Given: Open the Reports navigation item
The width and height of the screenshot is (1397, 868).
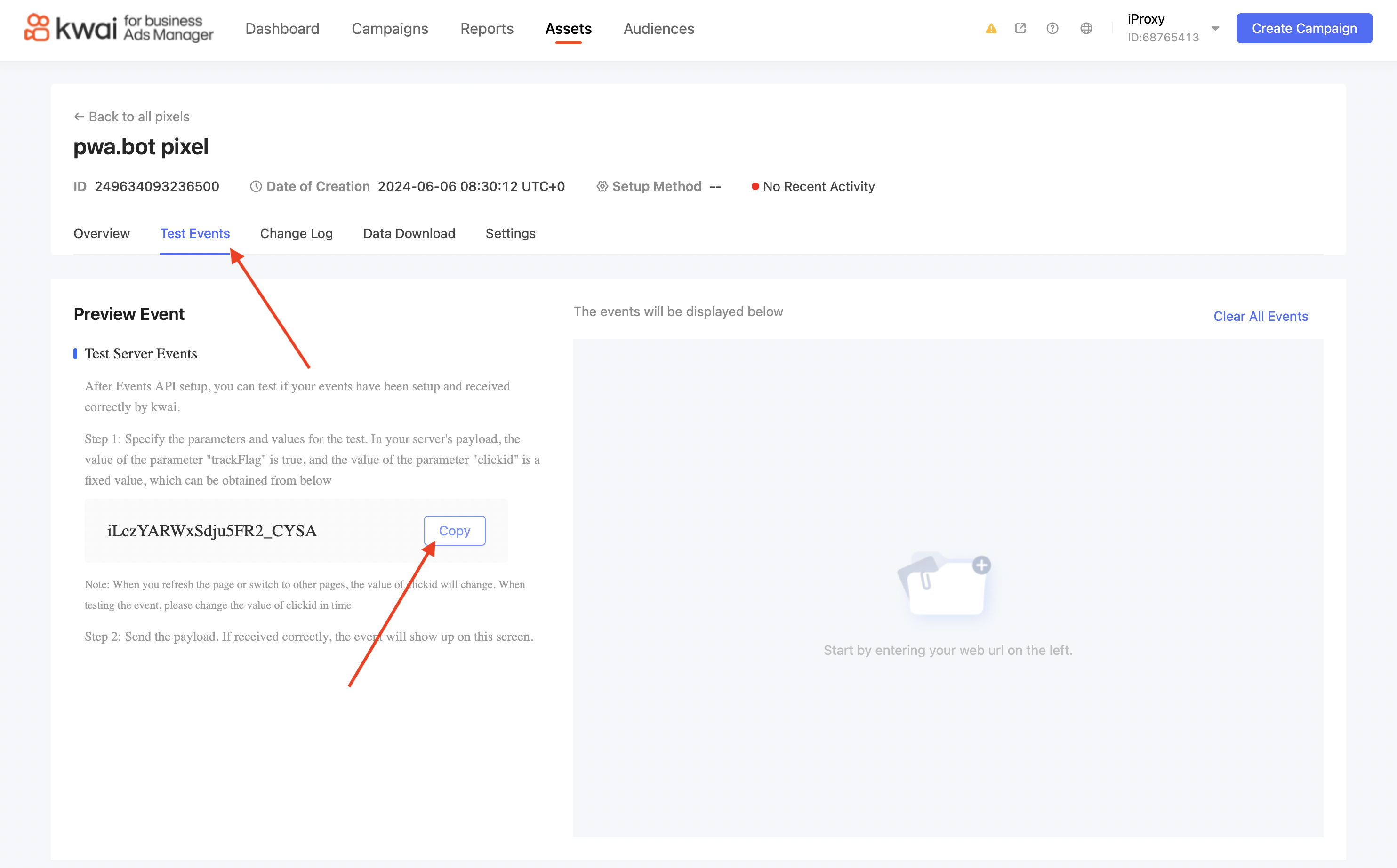Looking at the screenshot, I should (486, 29).
